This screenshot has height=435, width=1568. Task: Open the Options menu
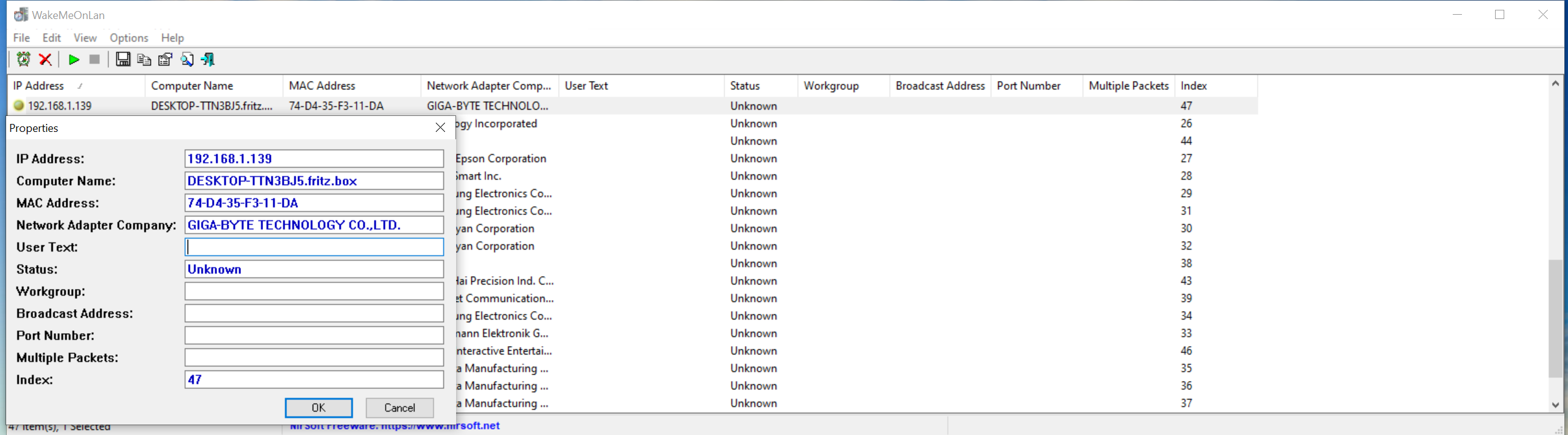pyautogui.click(x=129, y=38)
